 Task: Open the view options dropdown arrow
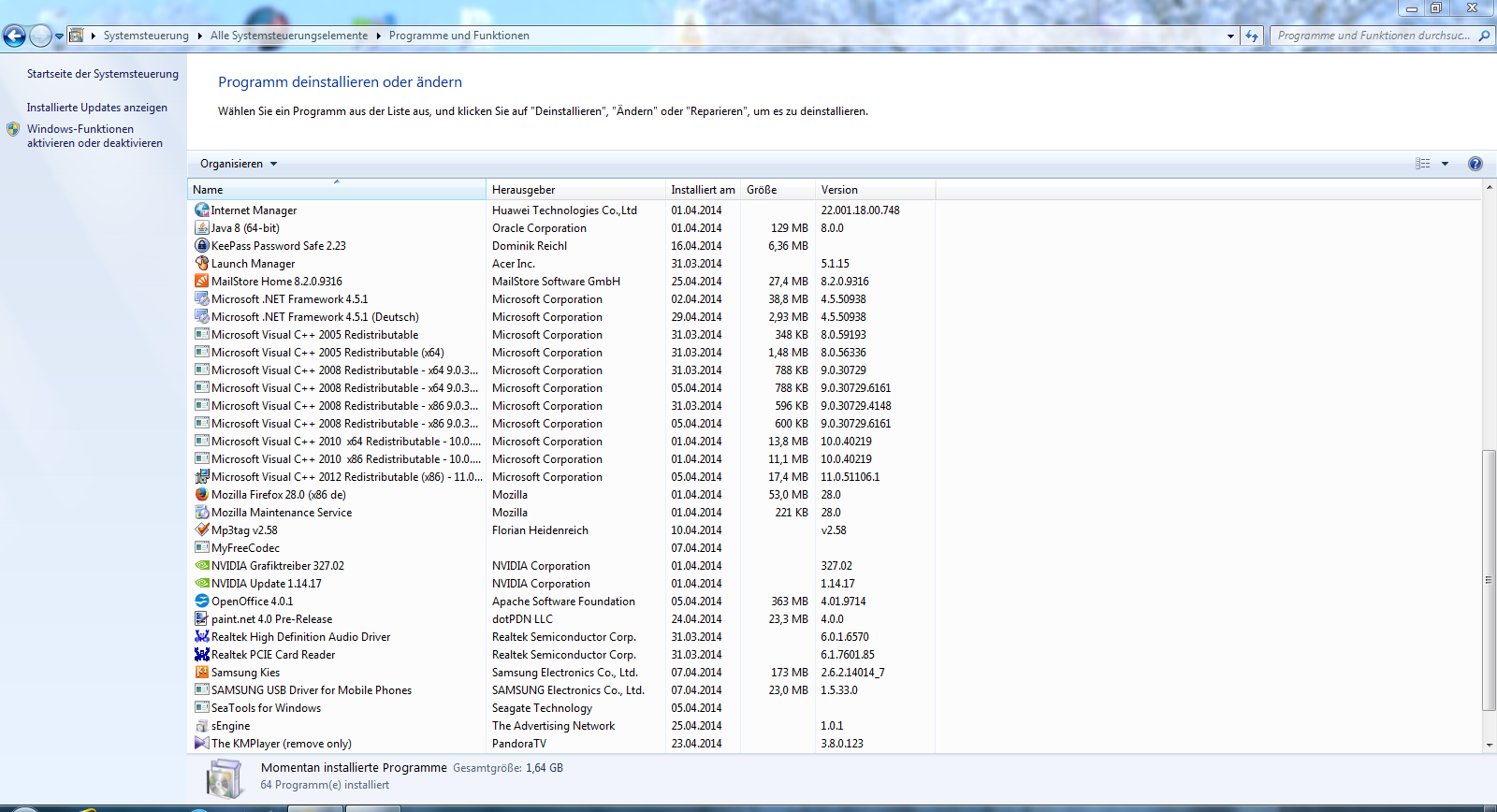pos(1446,164)
